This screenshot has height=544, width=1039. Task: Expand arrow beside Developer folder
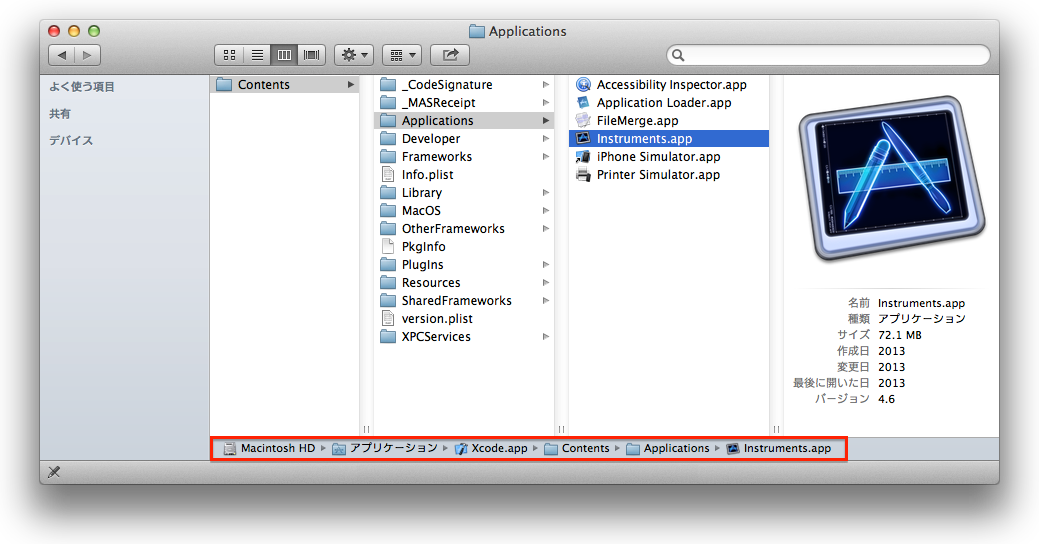point(546,138)
